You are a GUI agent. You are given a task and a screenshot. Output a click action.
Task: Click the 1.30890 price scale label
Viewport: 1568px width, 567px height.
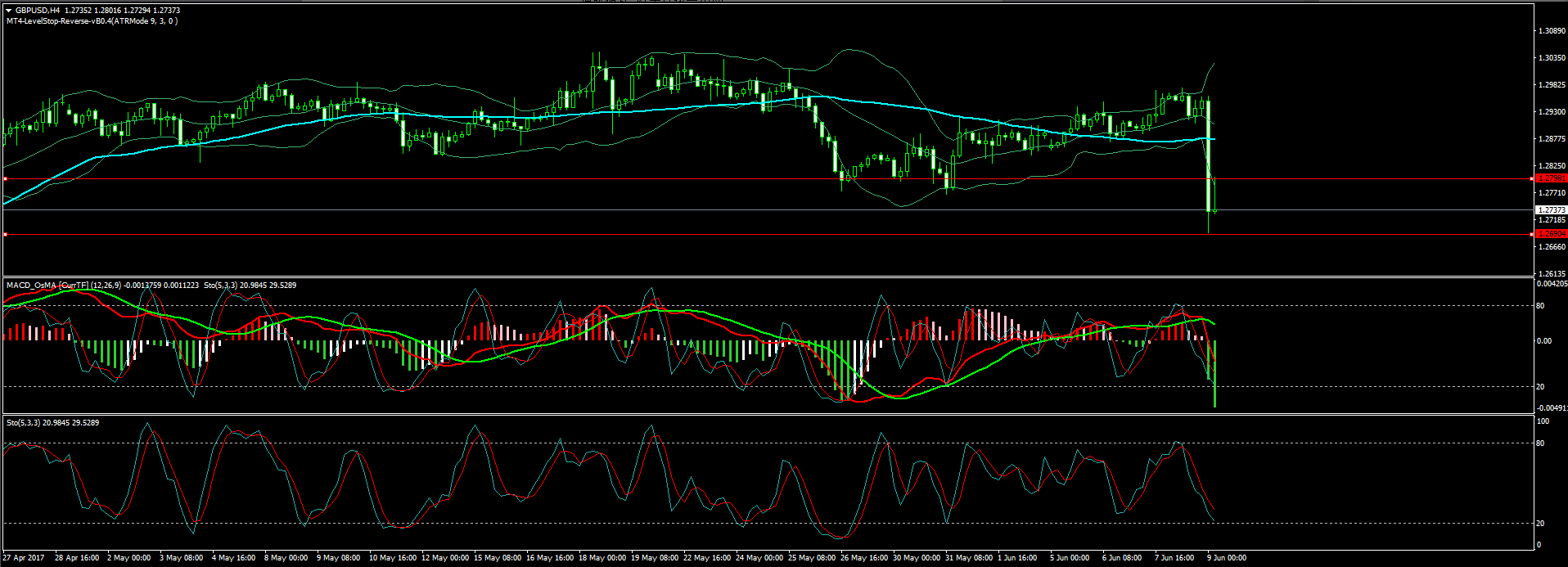pyautogui.click(x=1552, y=31)
